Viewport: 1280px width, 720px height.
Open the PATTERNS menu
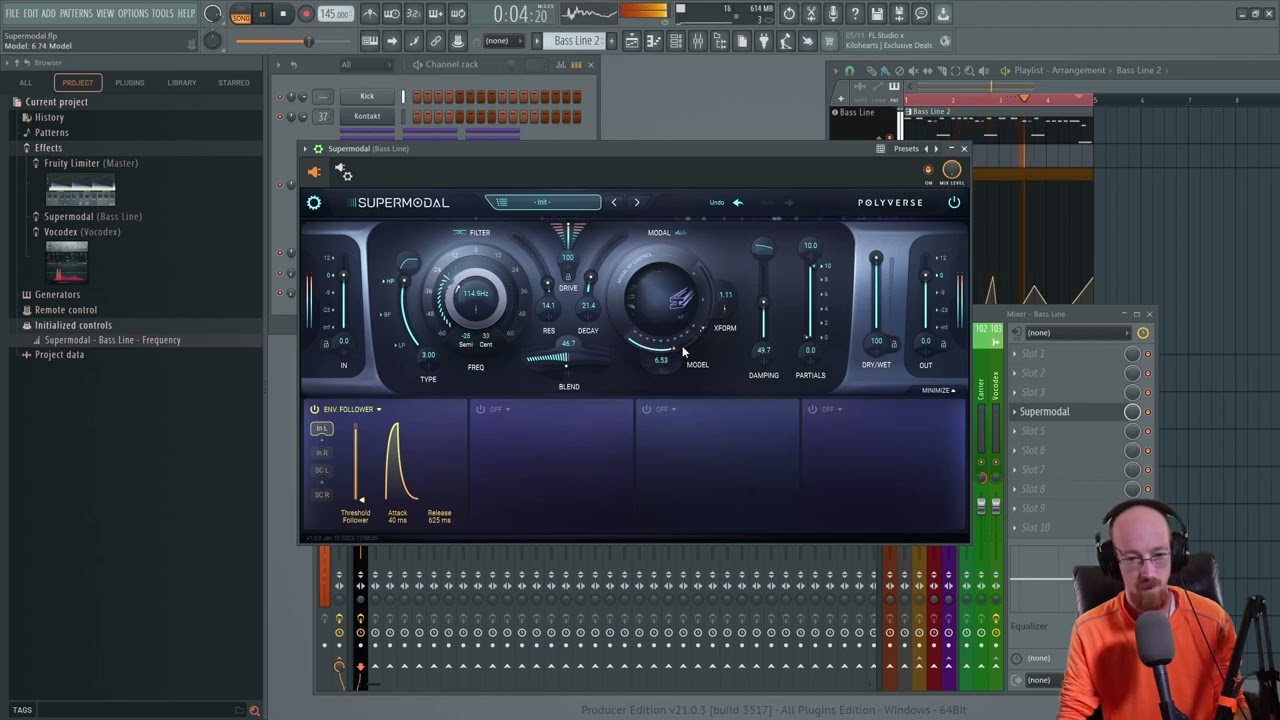coord(76,13)
